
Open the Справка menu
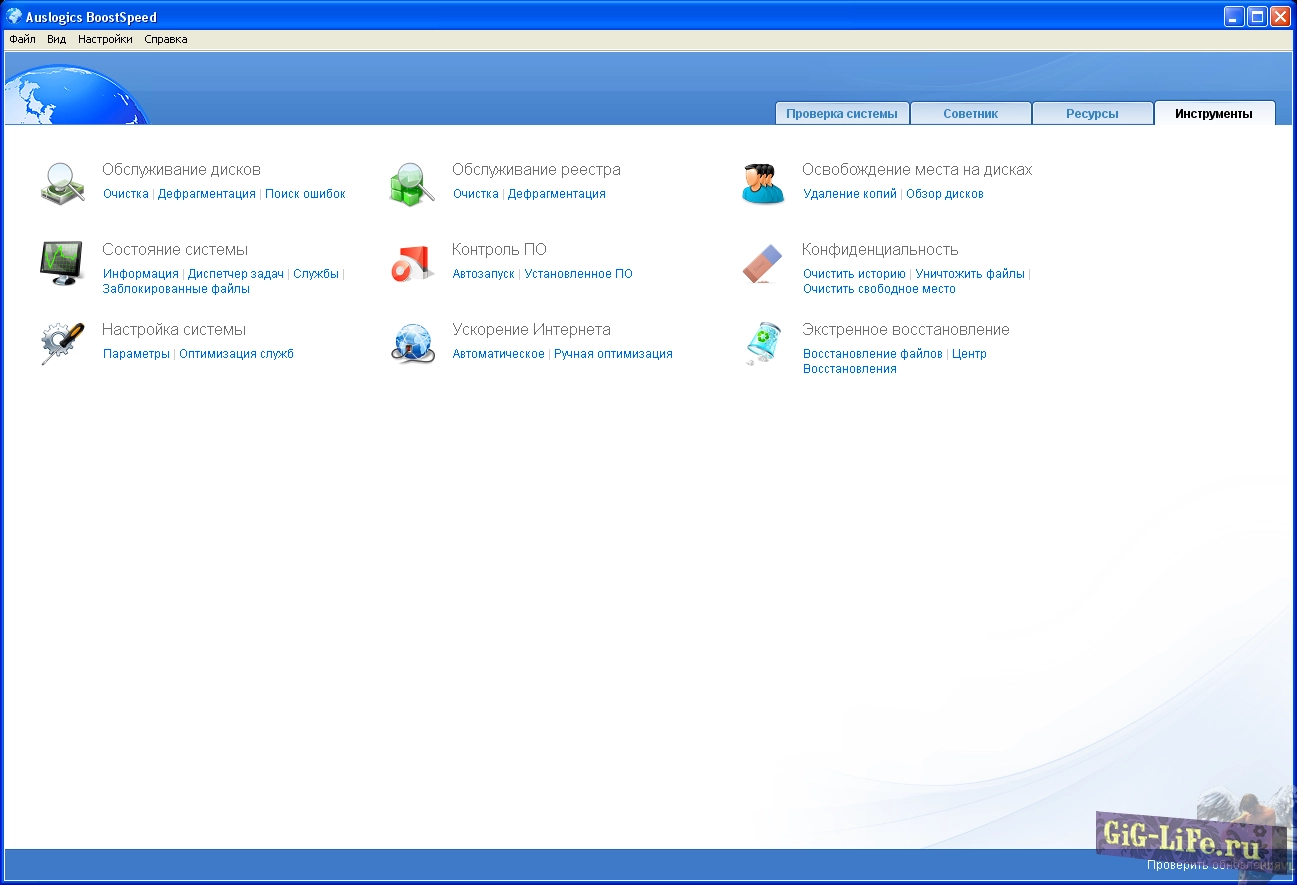click(166, 40)
